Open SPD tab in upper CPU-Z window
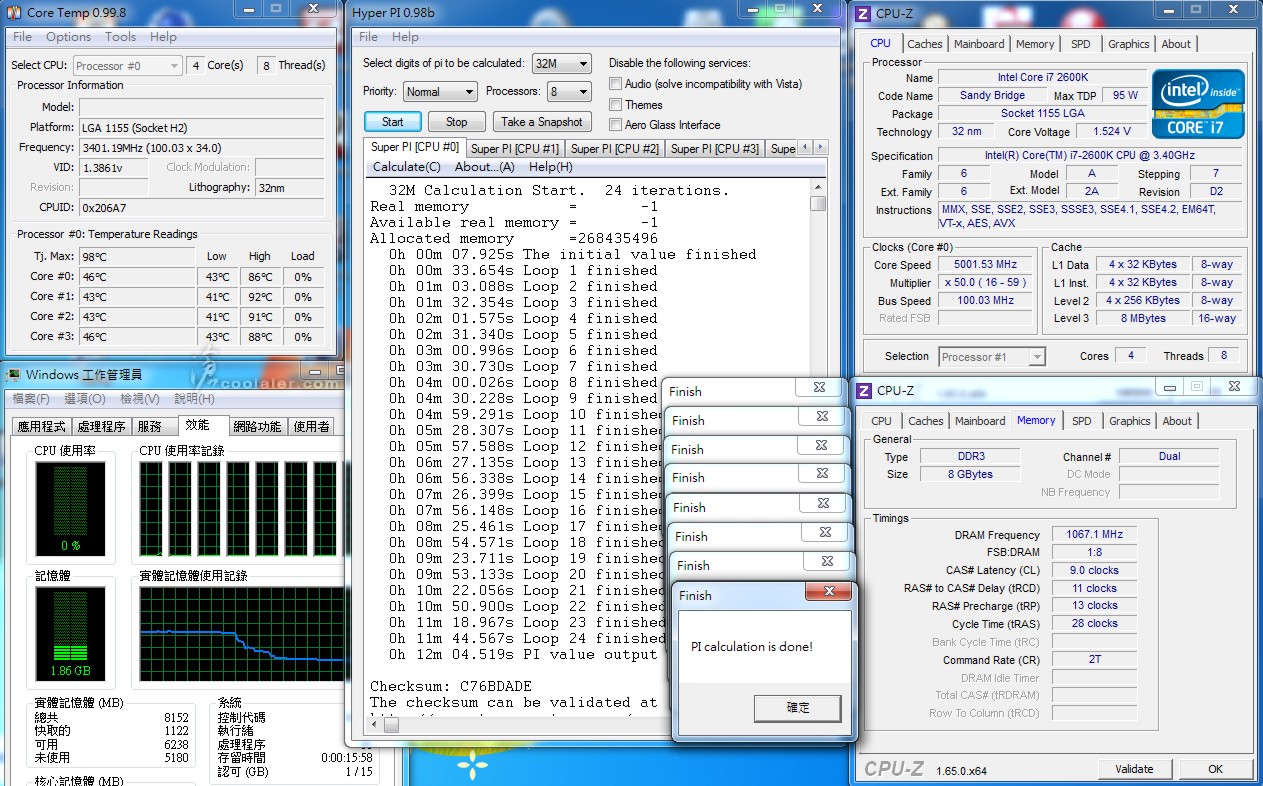1263x786 pixels. pos(1081,44)
